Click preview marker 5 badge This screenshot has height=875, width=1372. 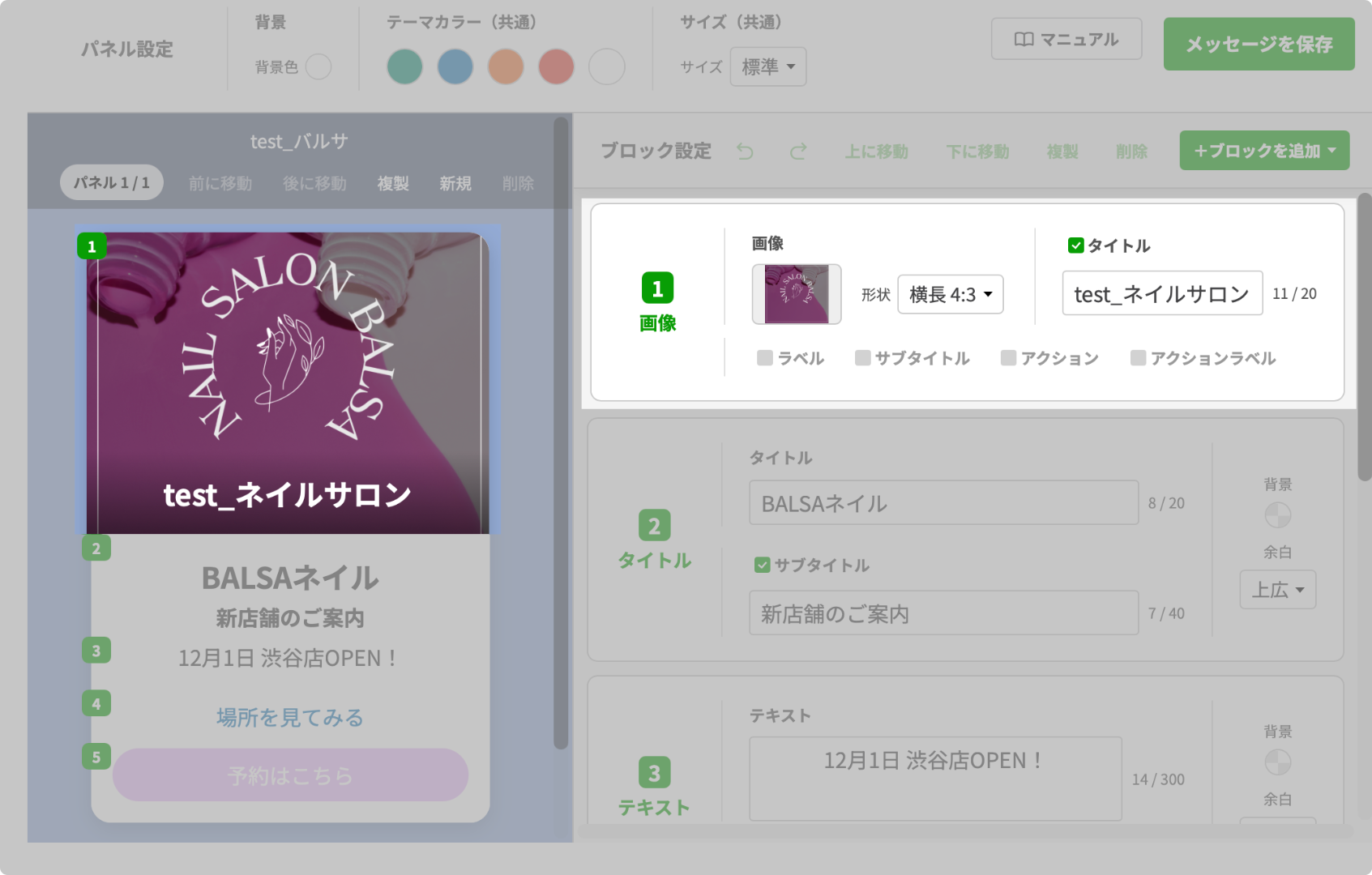(x=96, y=757)
